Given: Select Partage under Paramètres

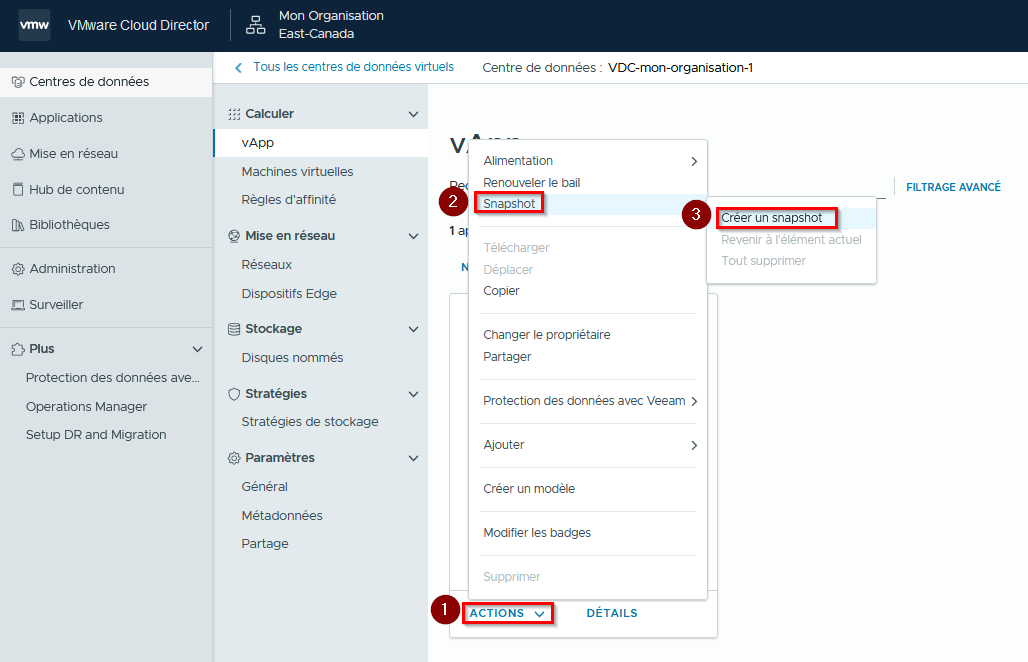Looking at the screenshot, I should (x=265, y=544).
